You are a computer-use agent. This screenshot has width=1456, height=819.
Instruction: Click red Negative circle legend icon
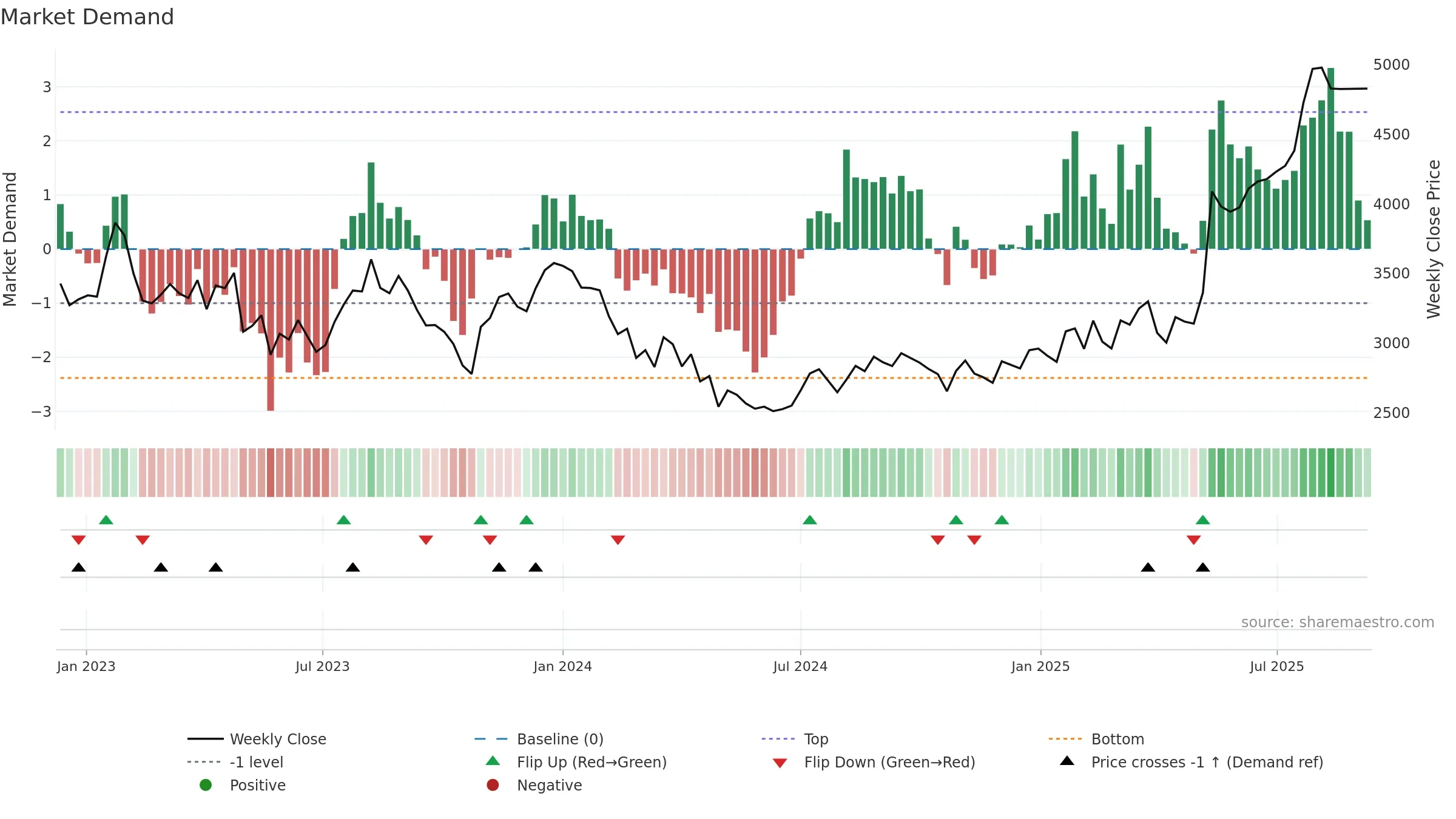tap(493, 785)
